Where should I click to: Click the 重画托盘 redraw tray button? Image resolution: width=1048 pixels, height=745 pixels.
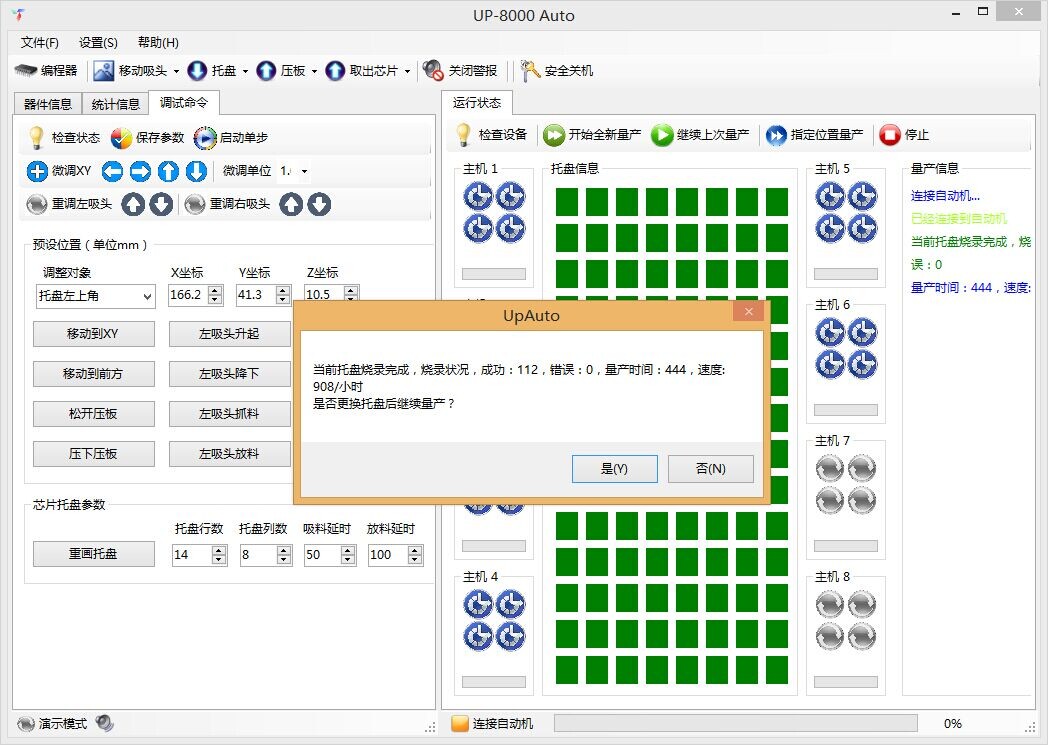point(94,554)
